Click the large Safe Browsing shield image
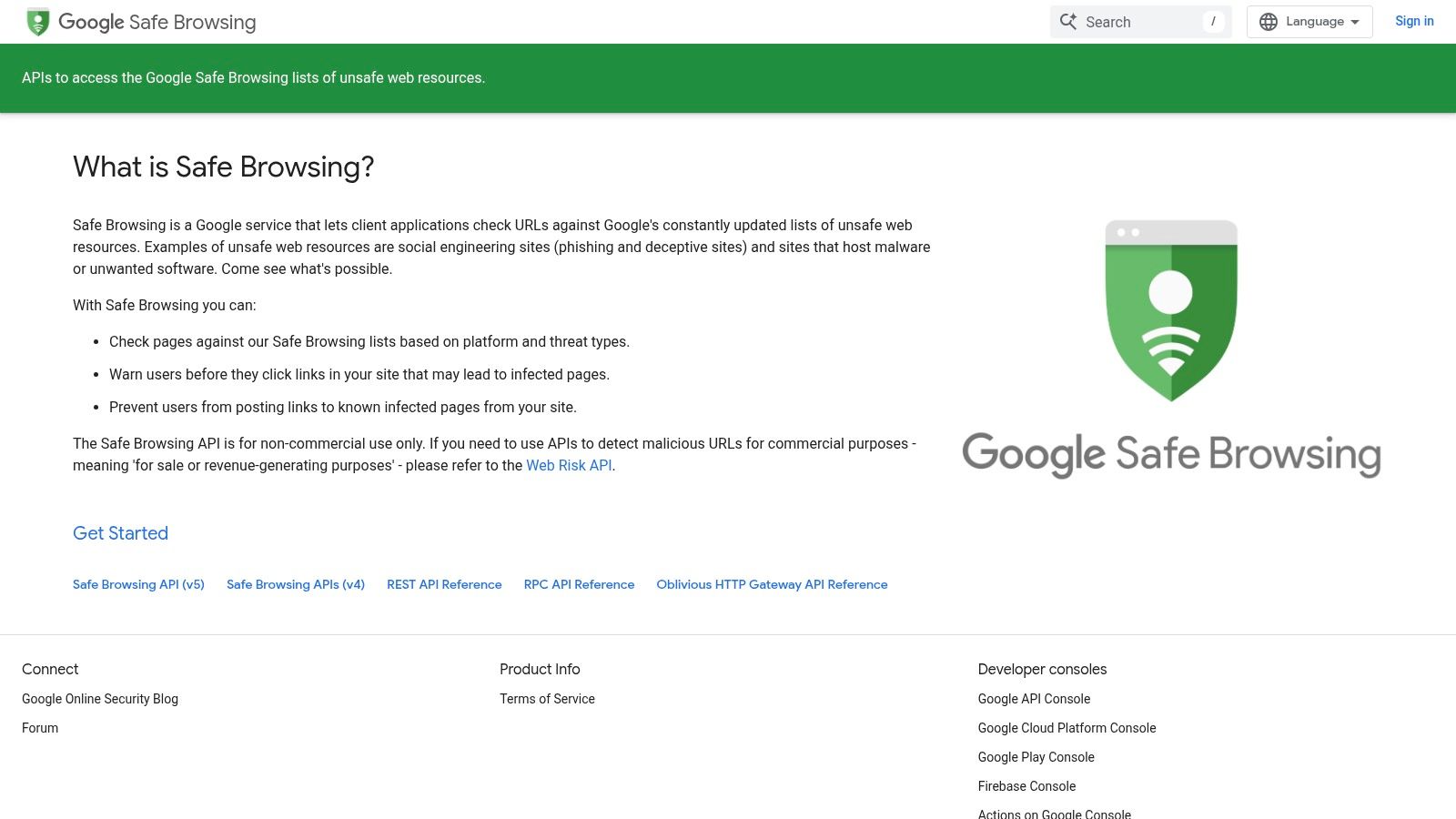The height and width of the screenshot is (819, 1456). point(1171,311)
